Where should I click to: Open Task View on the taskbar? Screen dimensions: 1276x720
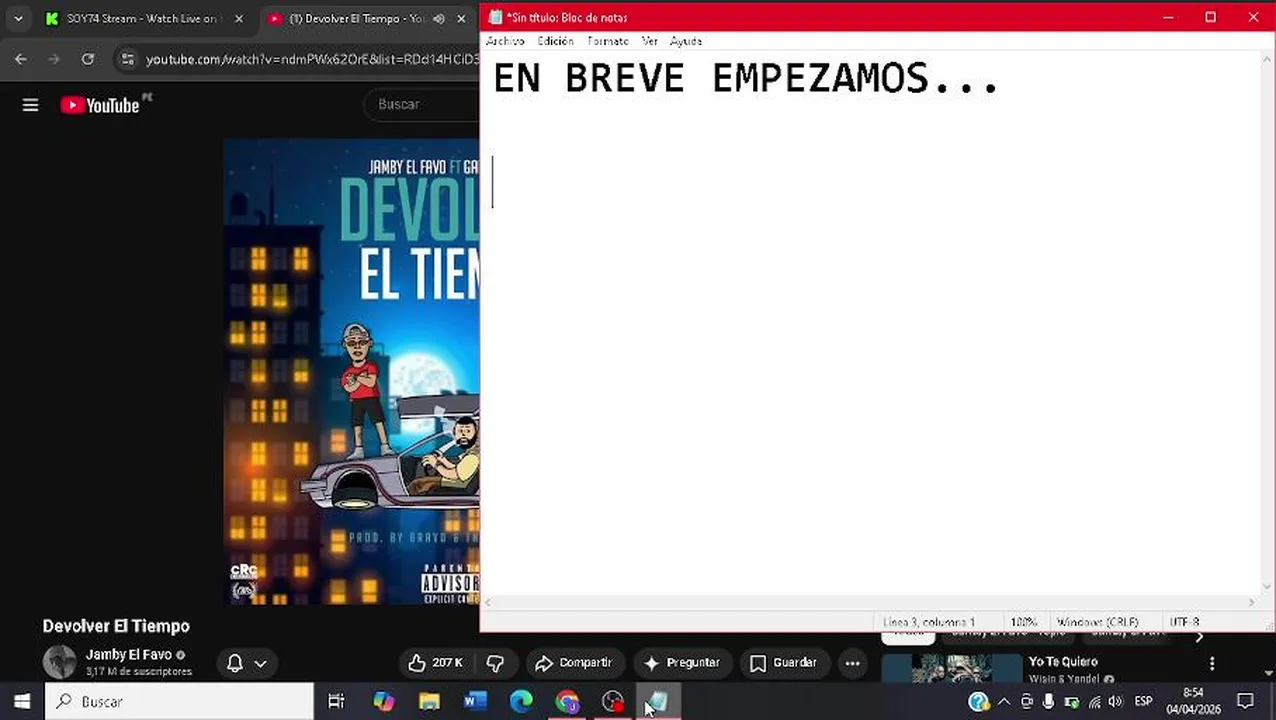coord(336,701)
